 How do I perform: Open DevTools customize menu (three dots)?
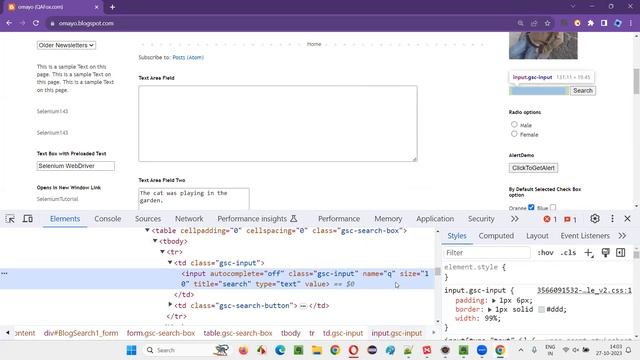612,219
